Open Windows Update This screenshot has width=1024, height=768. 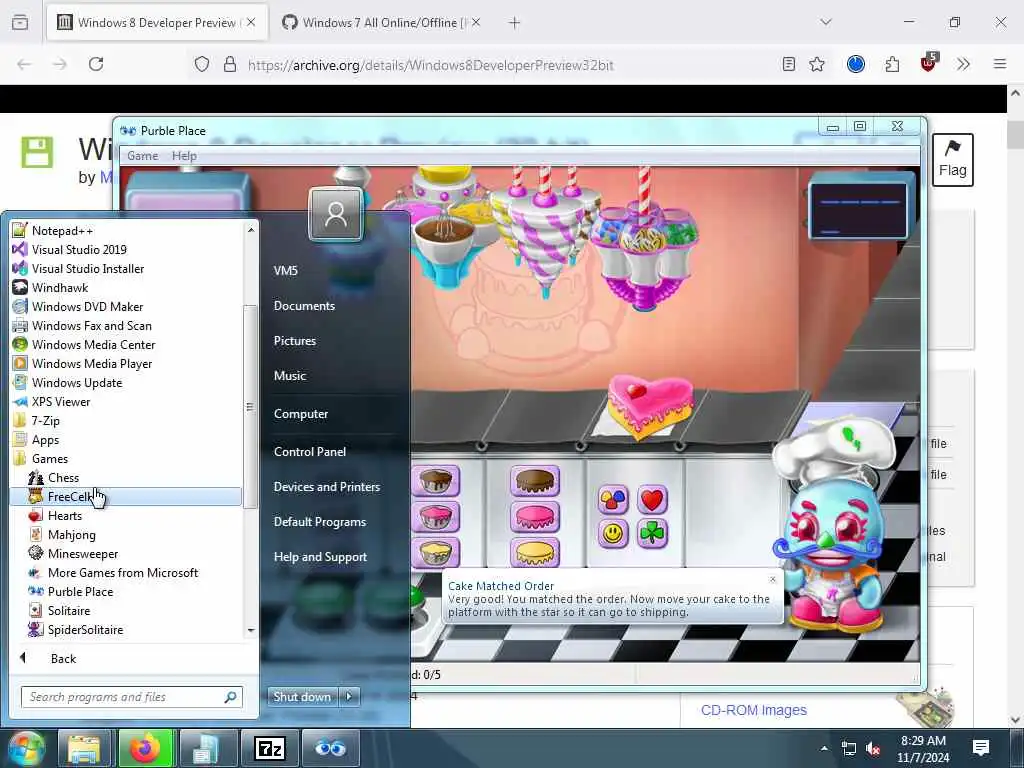coord(125,382)
